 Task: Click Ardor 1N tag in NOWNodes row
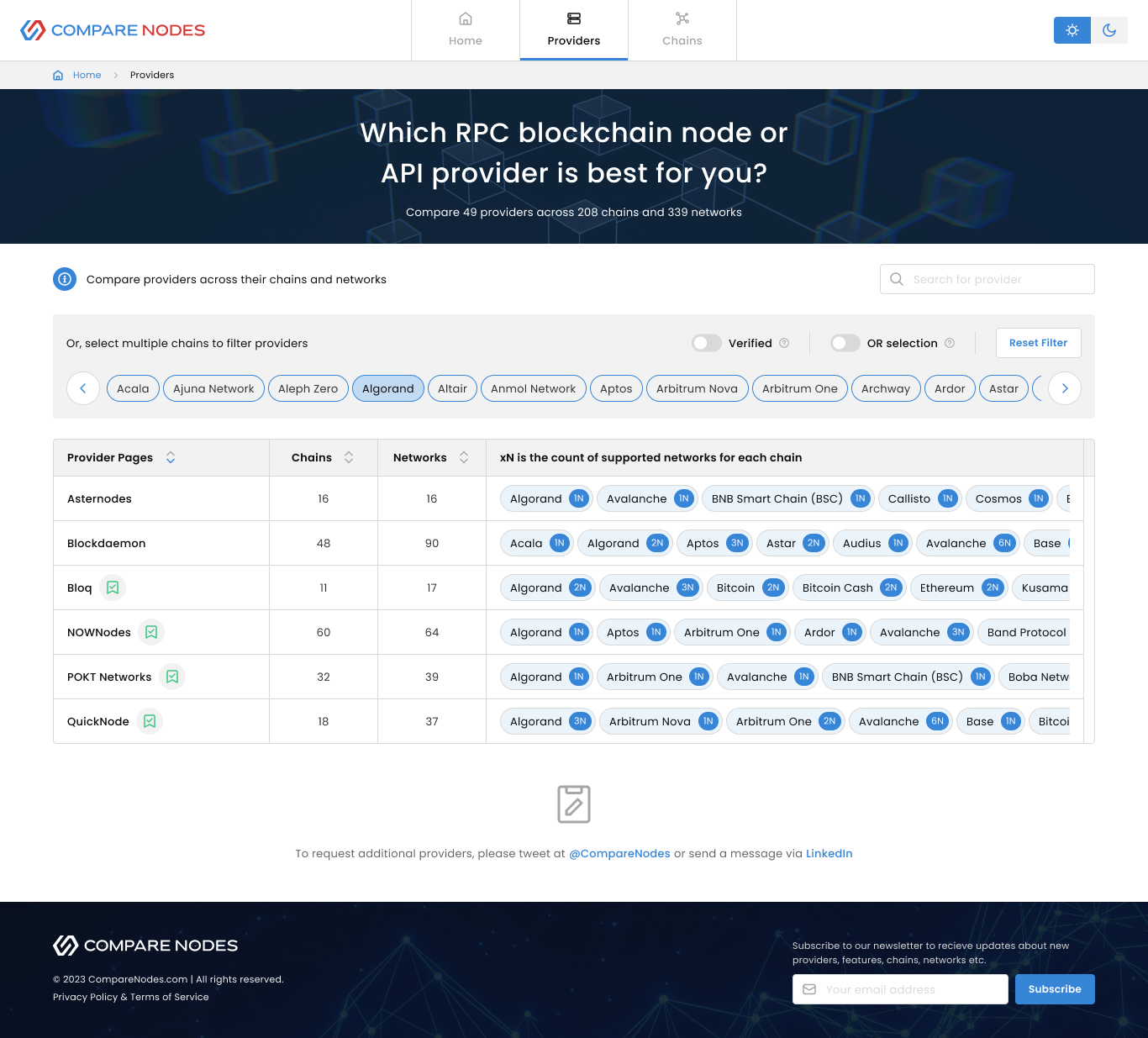point(829,632)
